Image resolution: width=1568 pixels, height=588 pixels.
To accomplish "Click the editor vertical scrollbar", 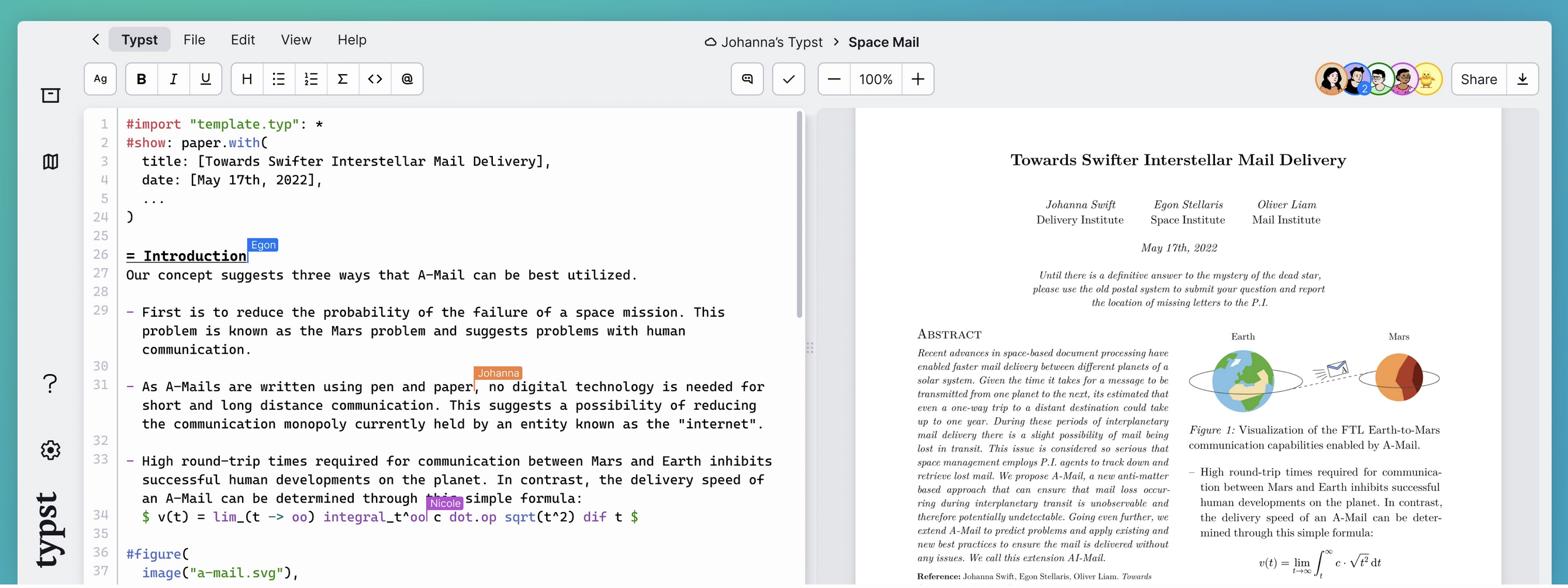I will 799,215.
